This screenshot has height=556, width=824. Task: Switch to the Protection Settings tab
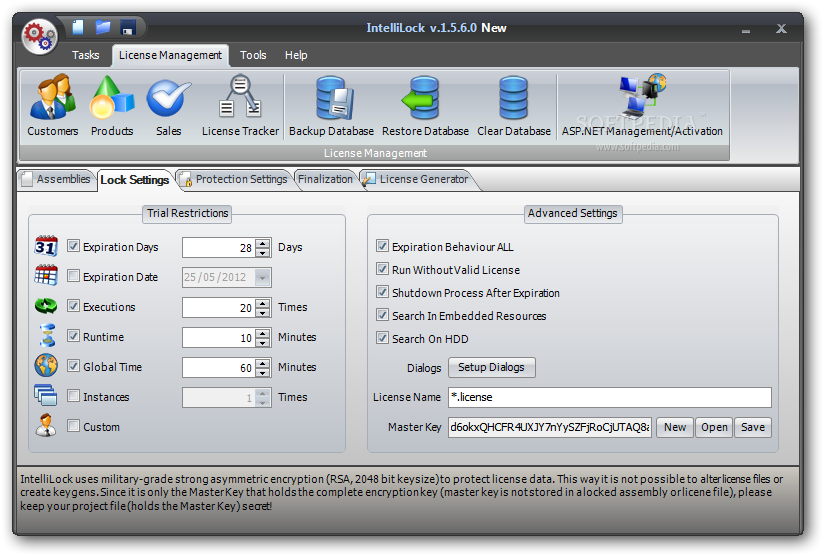[x=235, y=179]
